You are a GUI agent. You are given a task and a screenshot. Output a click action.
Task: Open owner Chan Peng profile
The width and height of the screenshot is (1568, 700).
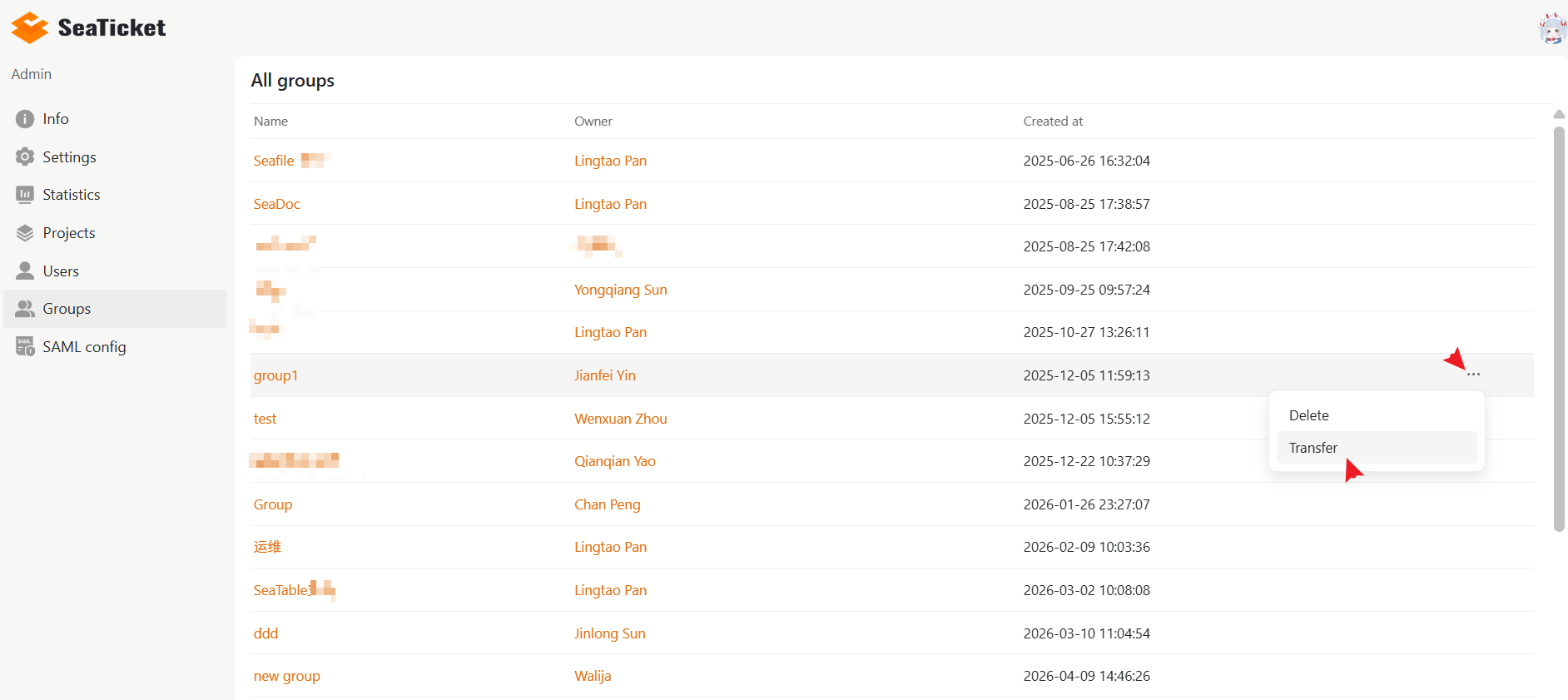tap(607, 504)
